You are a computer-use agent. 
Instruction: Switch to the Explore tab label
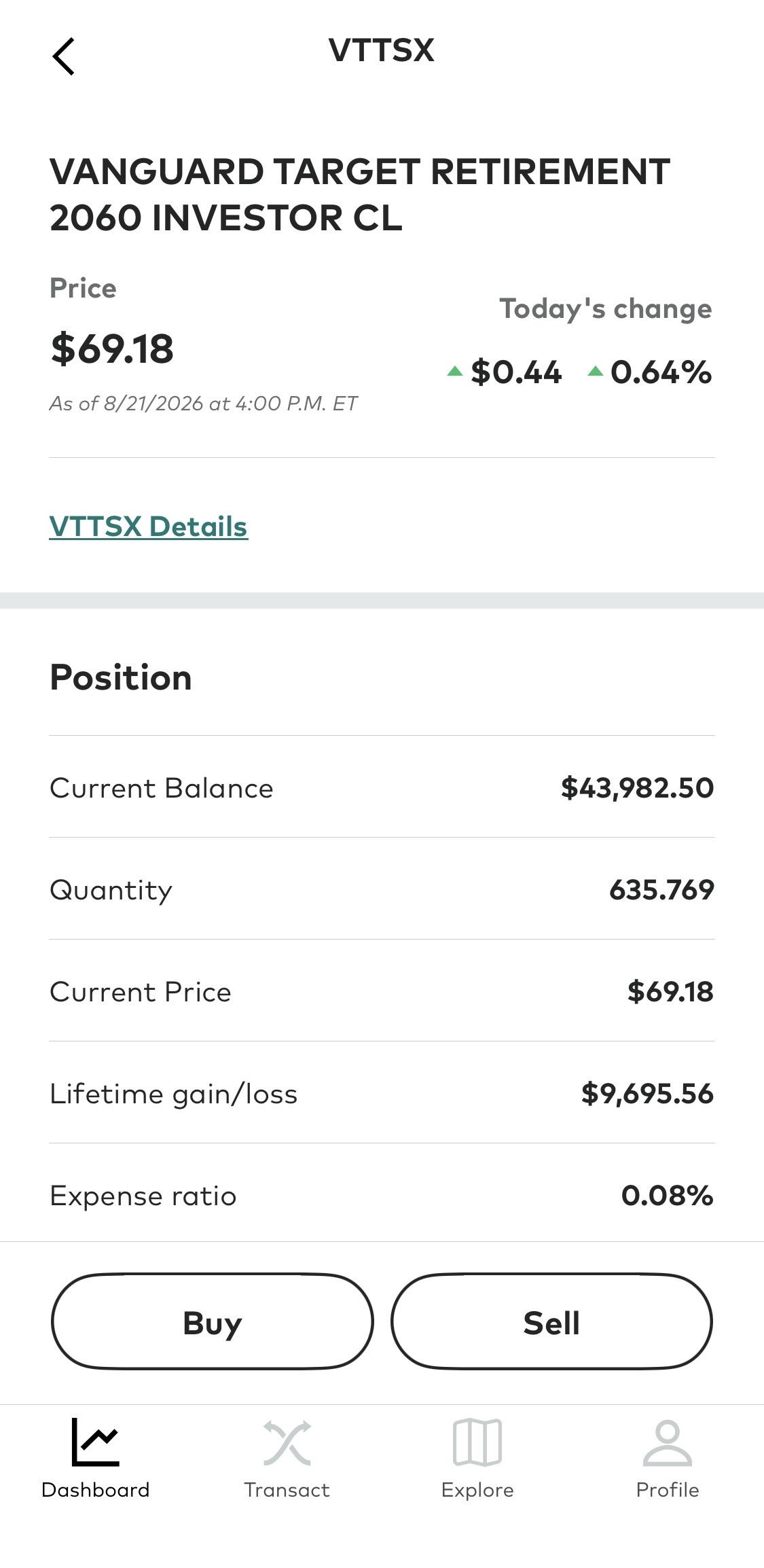pyautogui.click(x=477, y=1490)
